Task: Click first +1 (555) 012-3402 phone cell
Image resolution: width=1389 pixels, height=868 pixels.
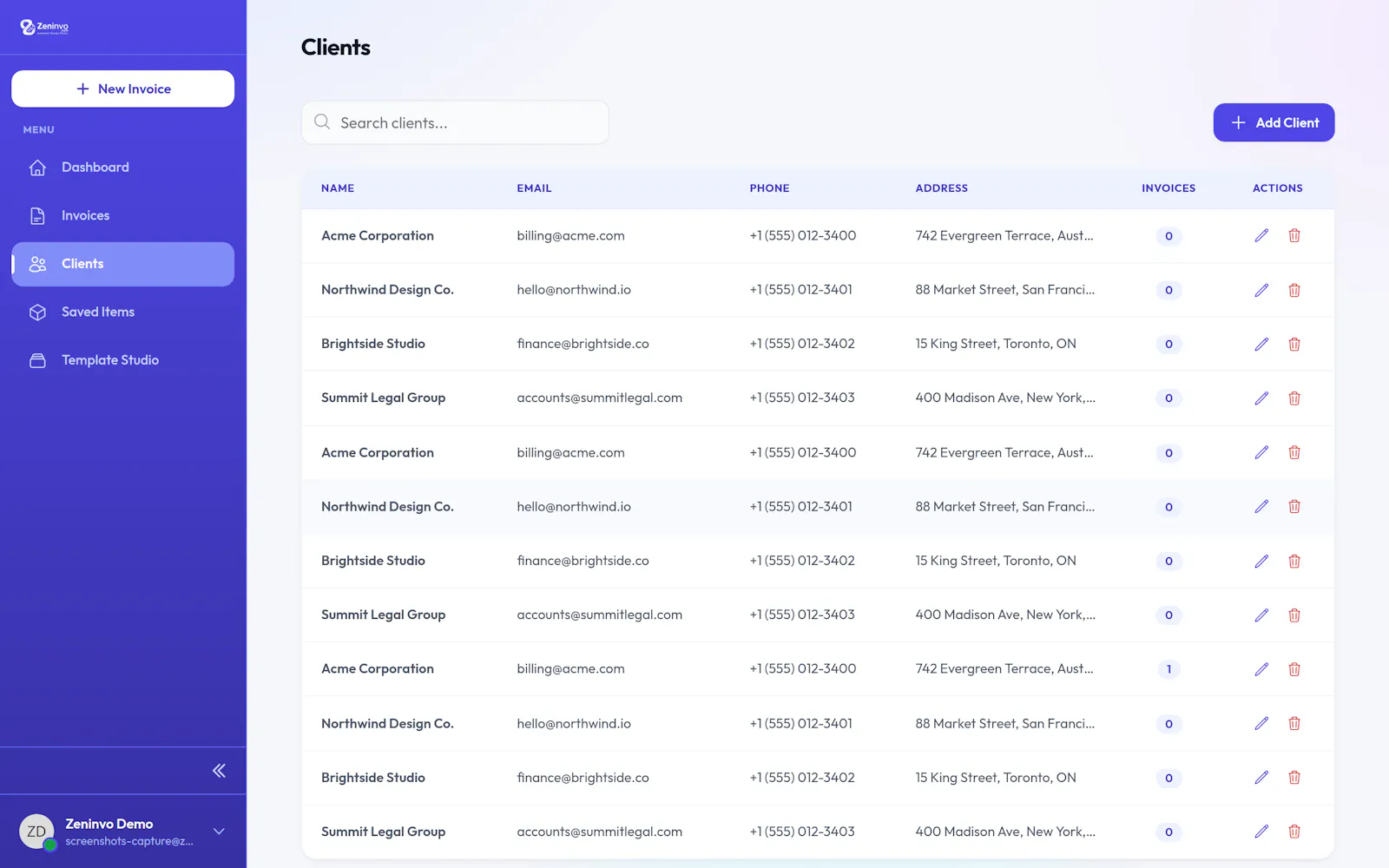Action: click(802, 345)
